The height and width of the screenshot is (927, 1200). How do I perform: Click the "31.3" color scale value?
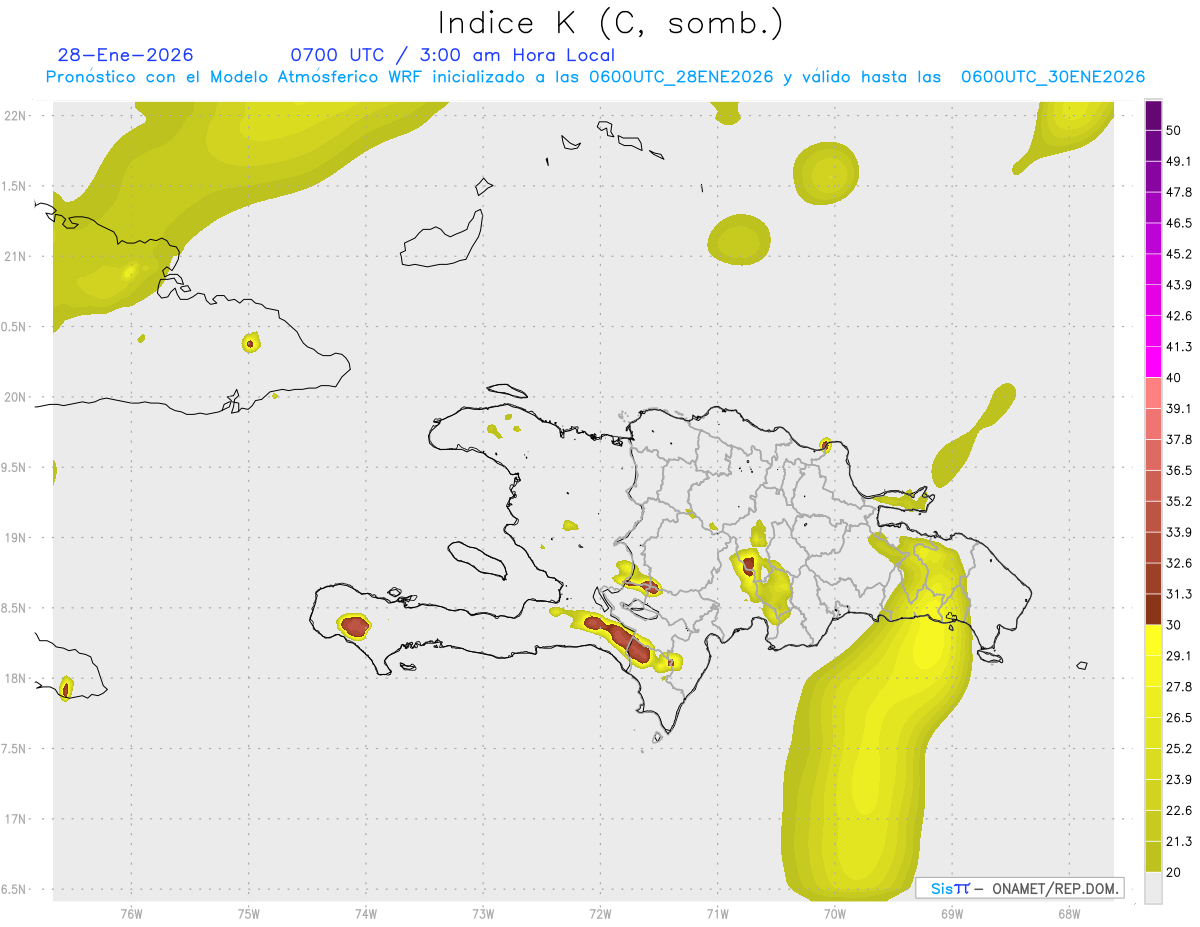pos(1179,594)
